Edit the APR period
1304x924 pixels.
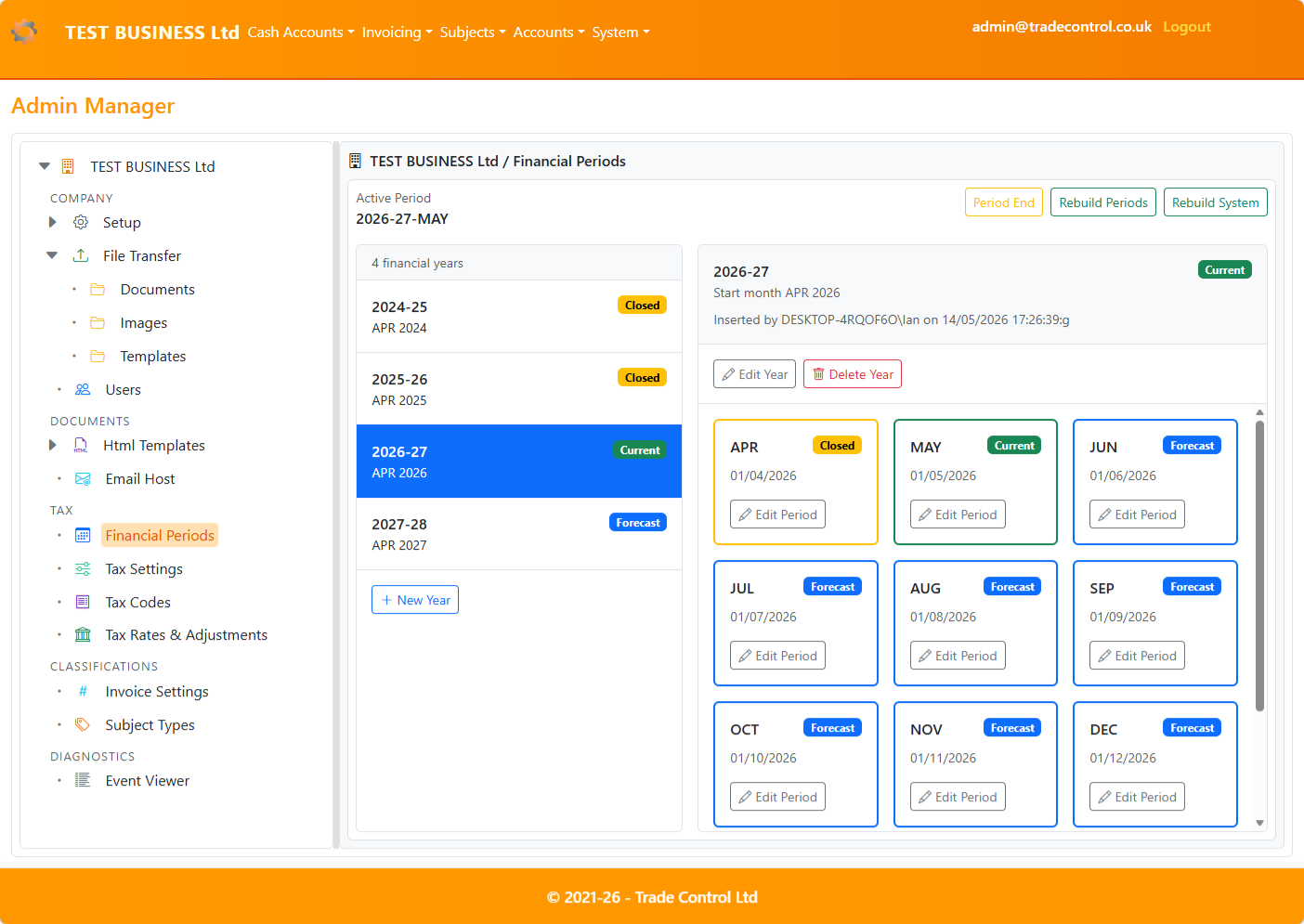777,514
